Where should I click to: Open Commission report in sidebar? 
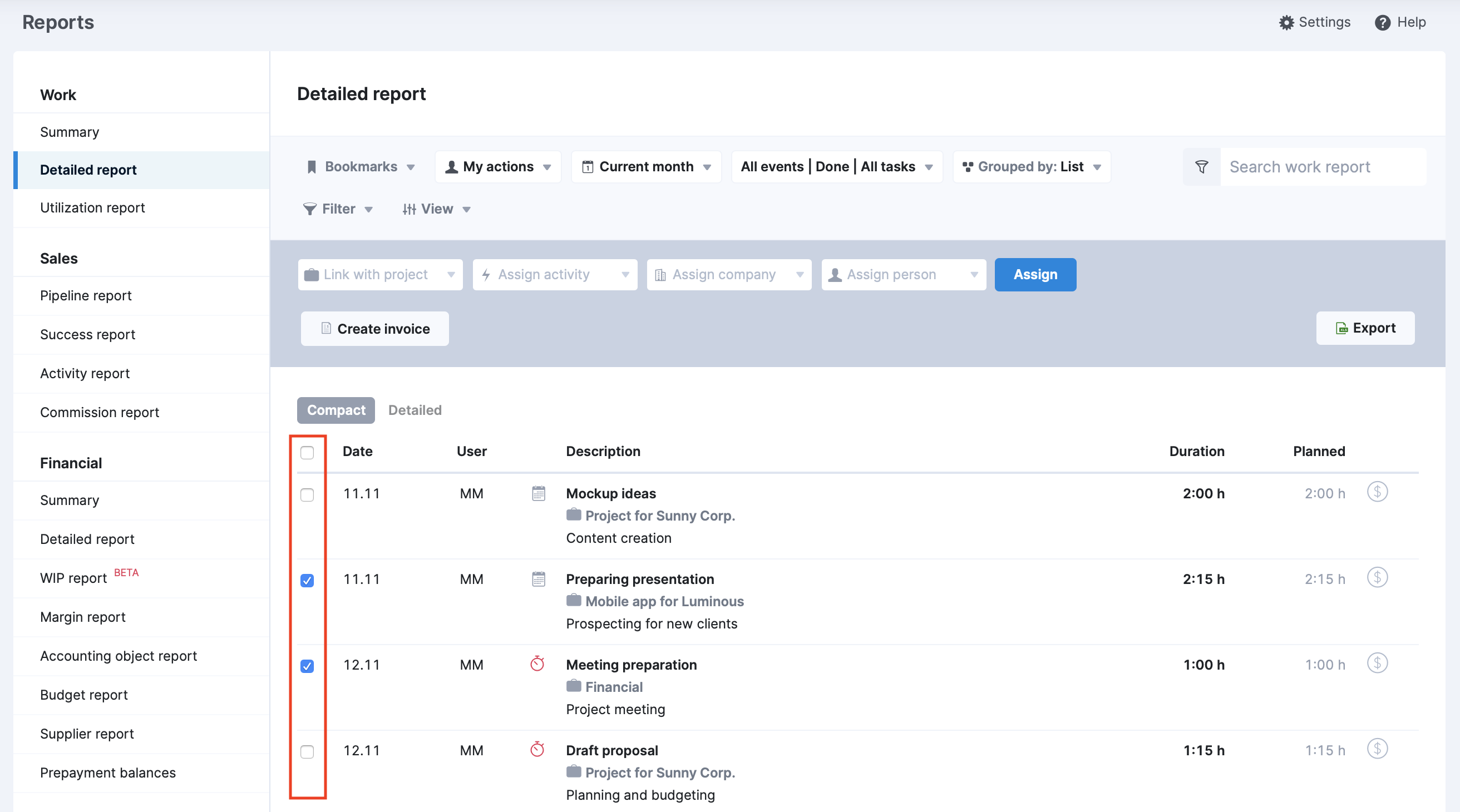[141, 413]
